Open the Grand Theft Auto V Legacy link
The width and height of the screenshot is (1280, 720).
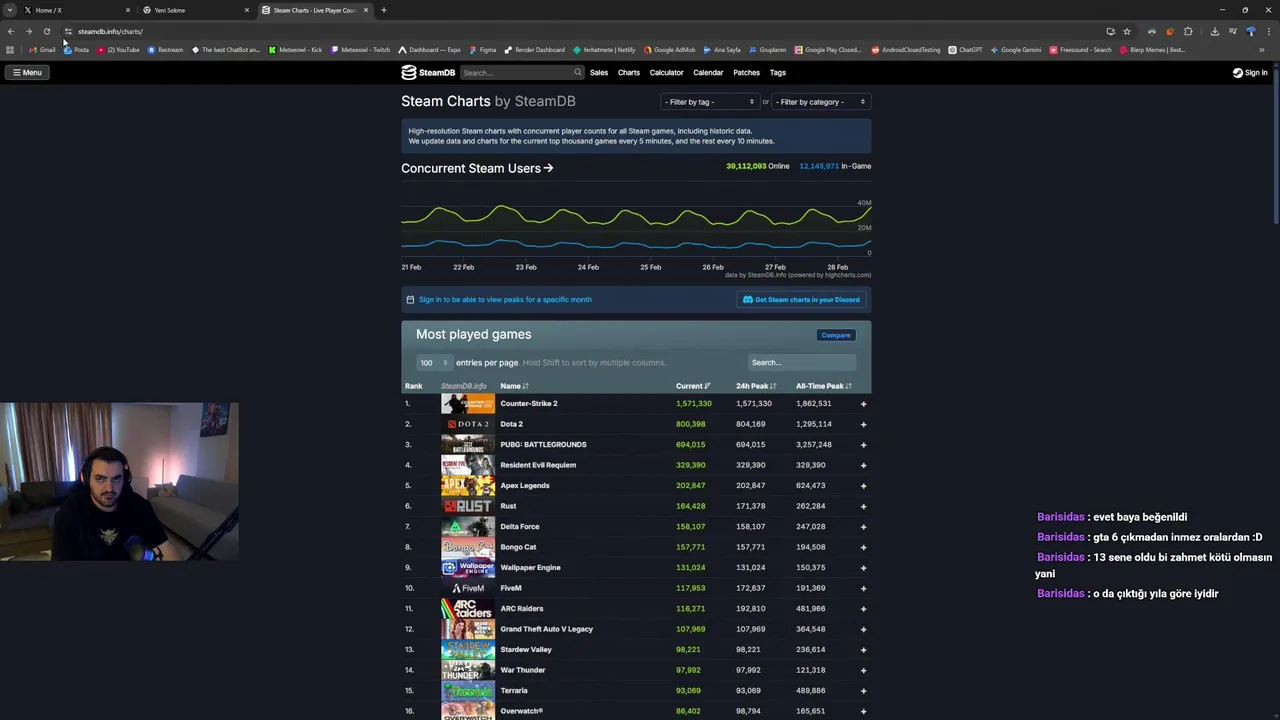click(546, 629)
